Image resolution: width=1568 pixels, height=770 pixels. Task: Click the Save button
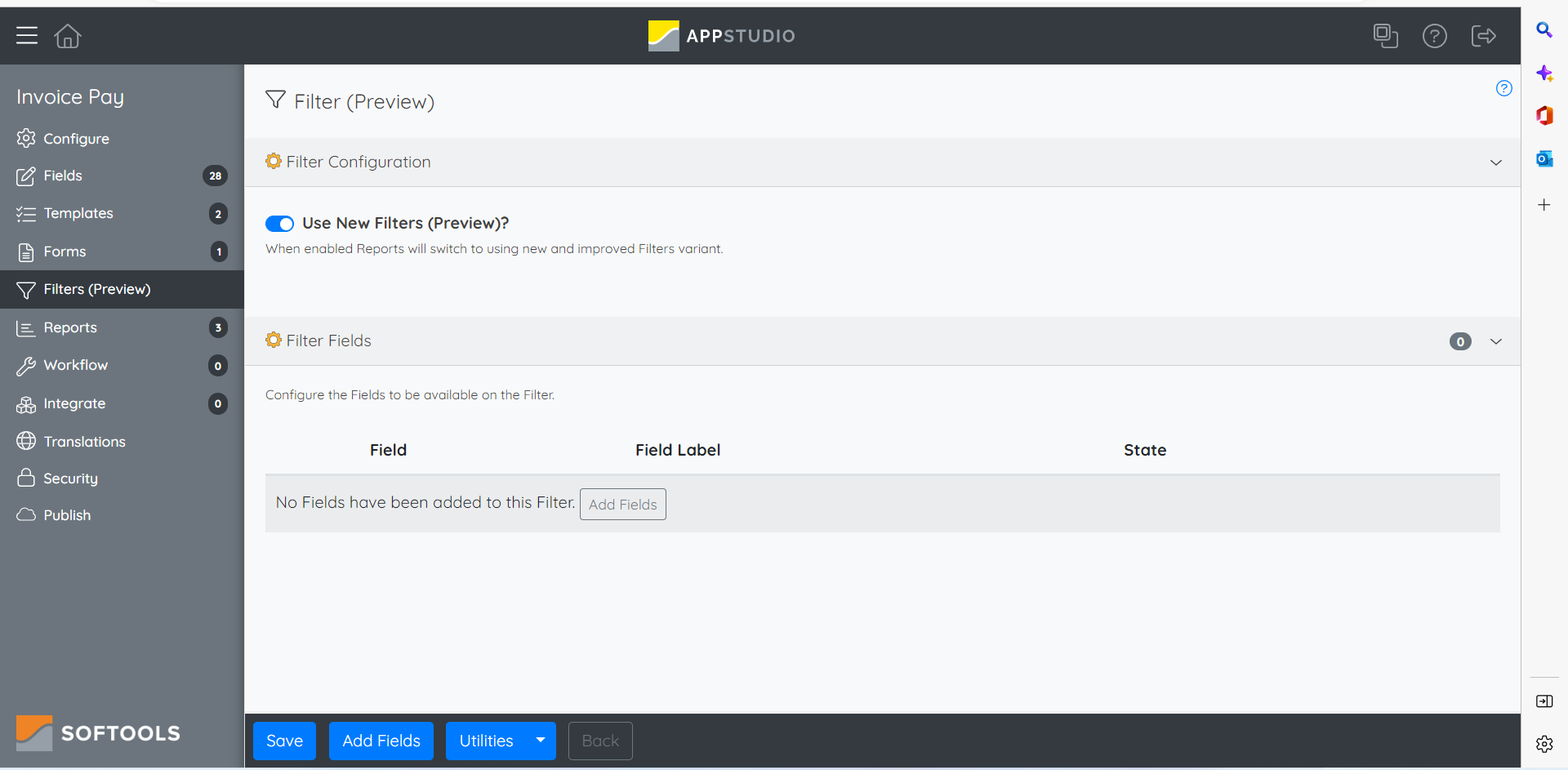click(284, 741)
